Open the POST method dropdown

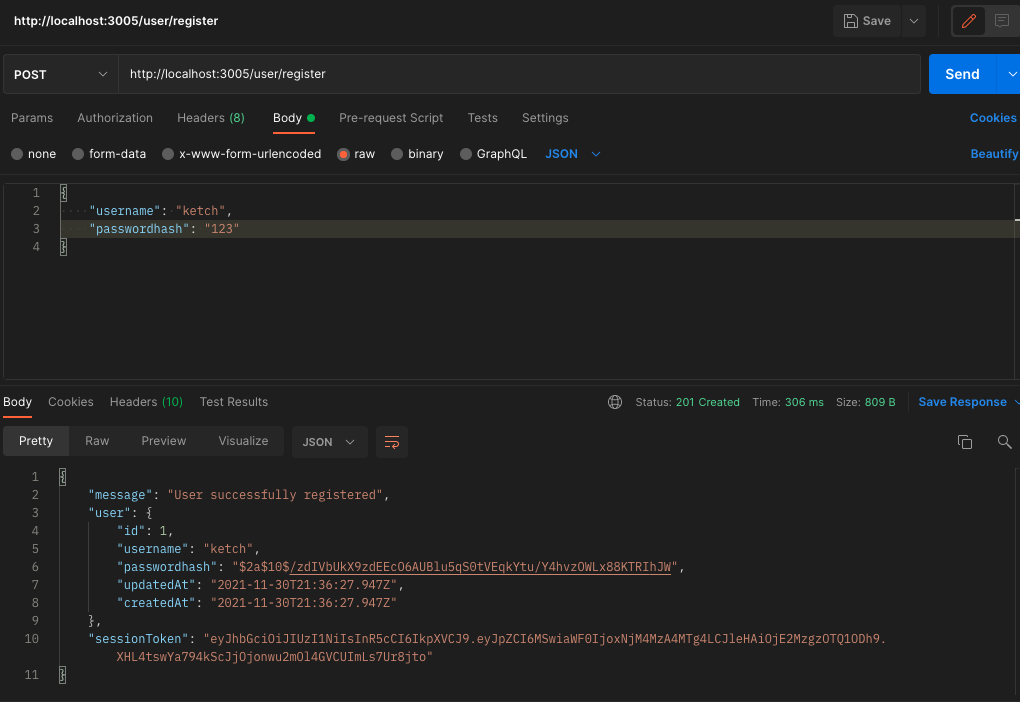(x=60, y=74)
